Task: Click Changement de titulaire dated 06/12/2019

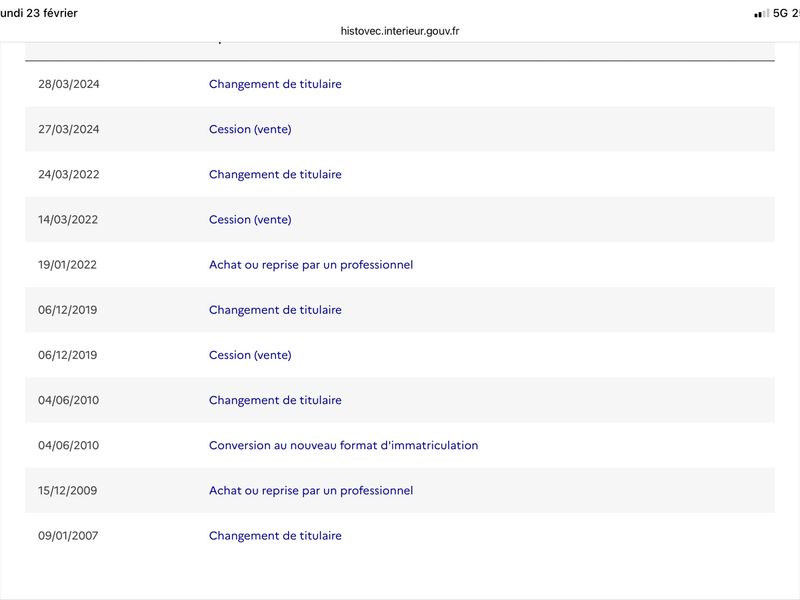Action: 275,310
